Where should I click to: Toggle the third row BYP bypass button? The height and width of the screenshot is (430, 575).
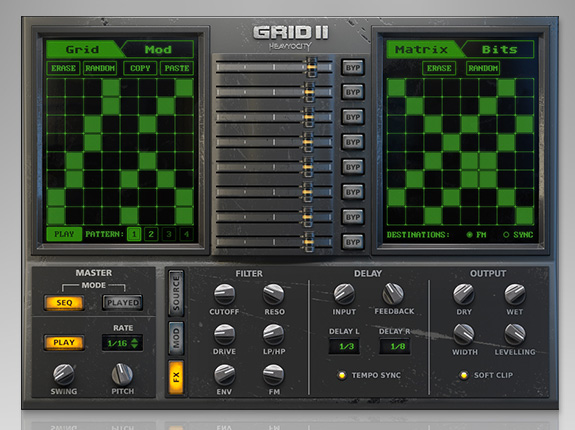coord(353,117)
